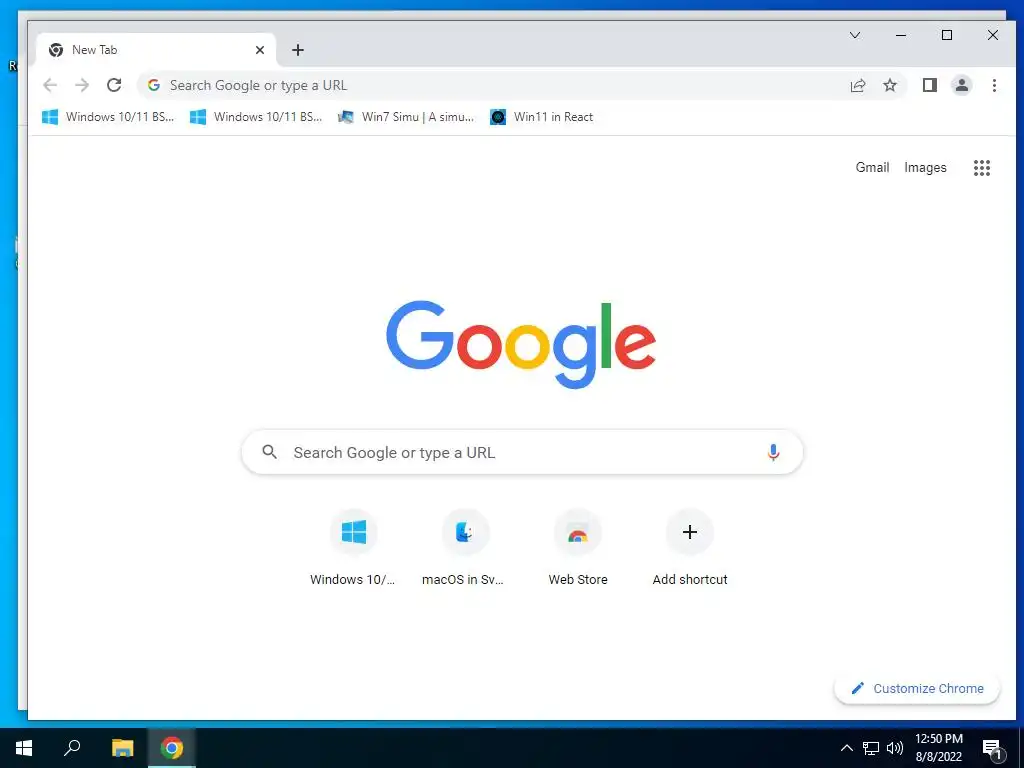This screenshot has height=768, width=1024.
Task: Start voice search with the microphone
Action: click(773, 452)
